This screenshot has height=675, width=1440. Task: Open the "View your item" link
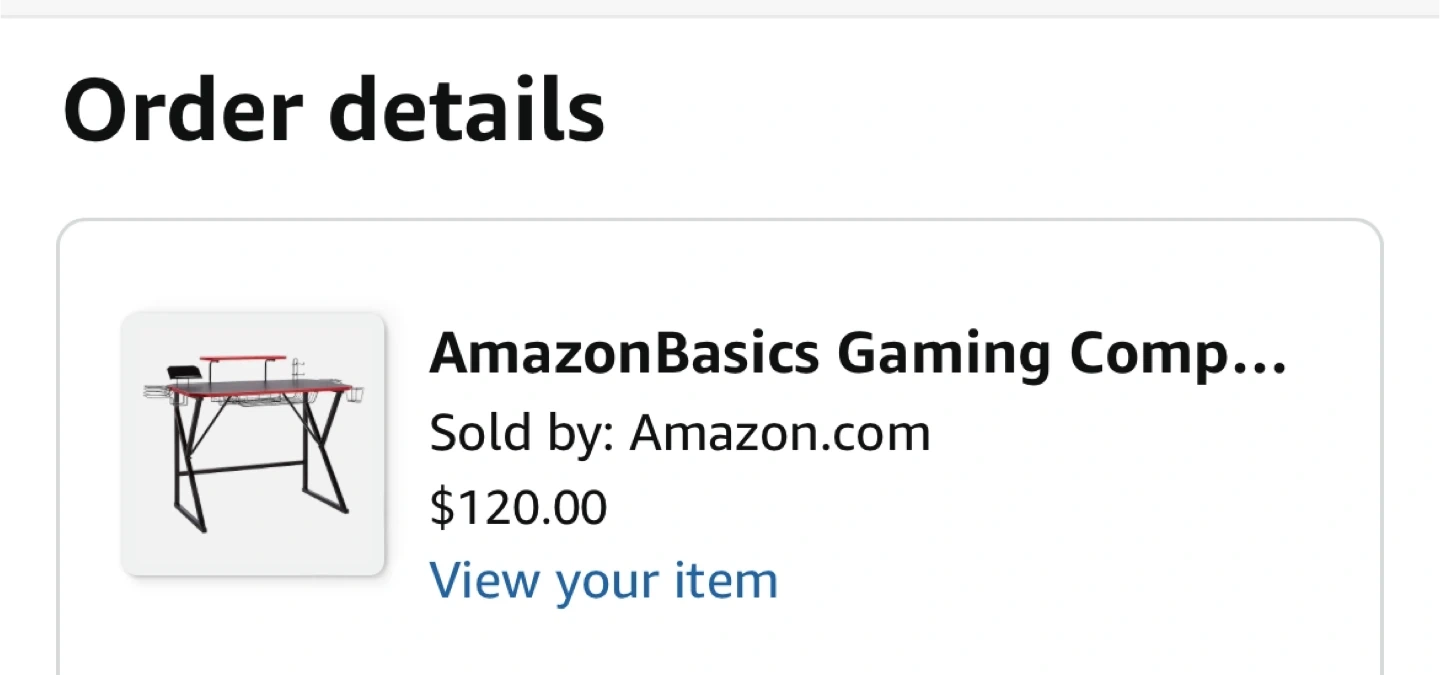point(603,580)
